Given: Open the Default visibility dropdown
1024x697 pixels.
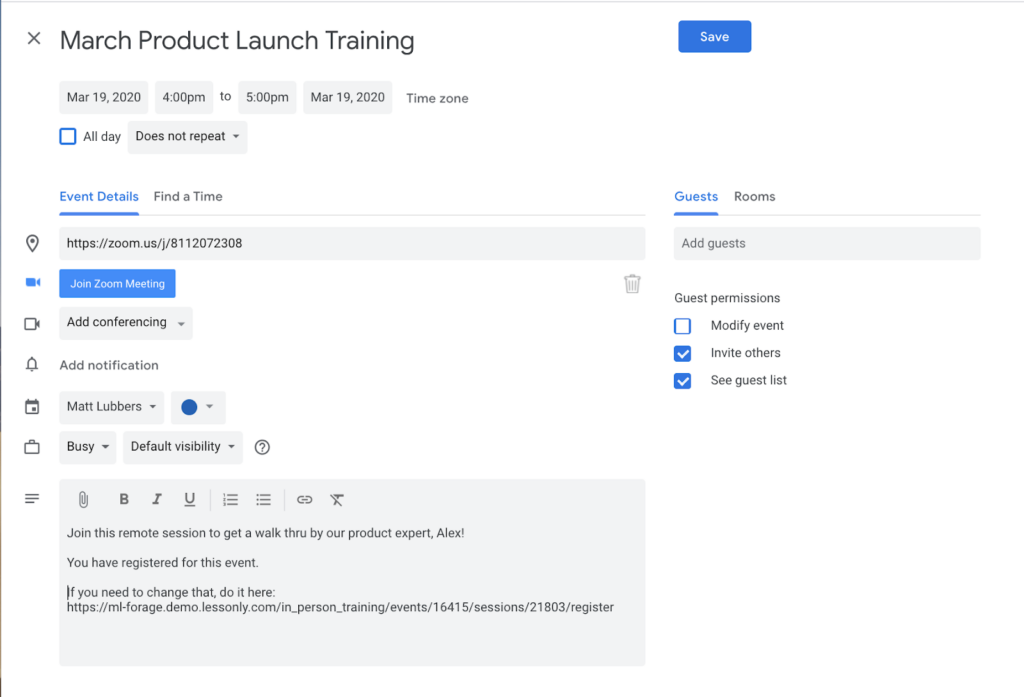Looking at the screenshot, I should coord(183,447).
